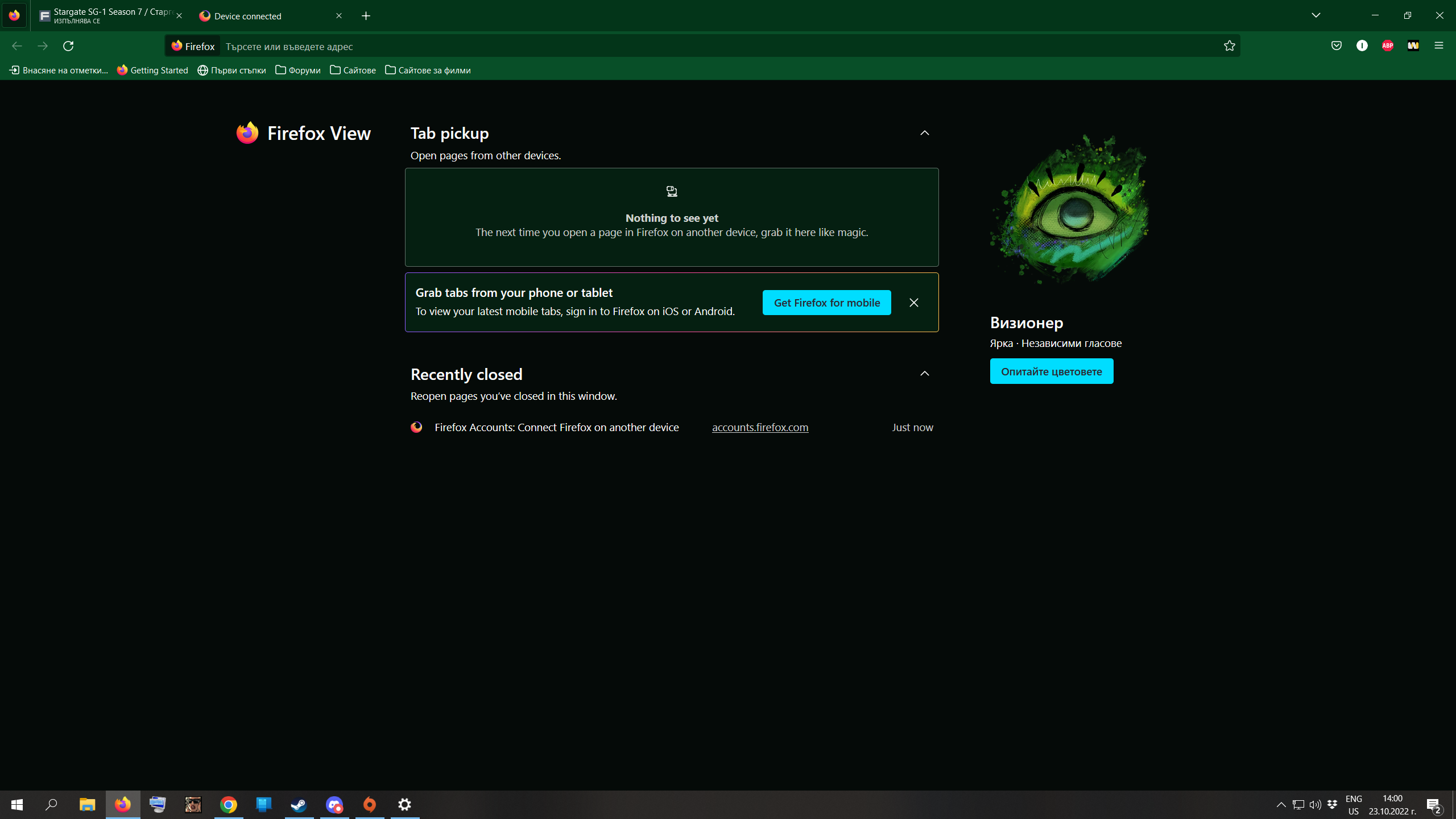
Task: Open the accounts.firefox.com link
Action: pyautogui.click(x=760, y=427)
